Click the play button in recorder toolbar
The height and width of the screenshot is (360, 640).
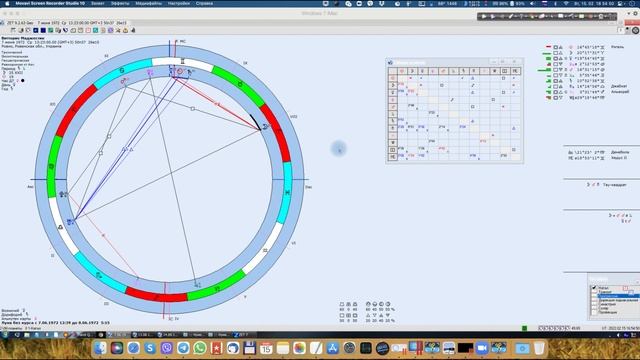coord(484,16)
